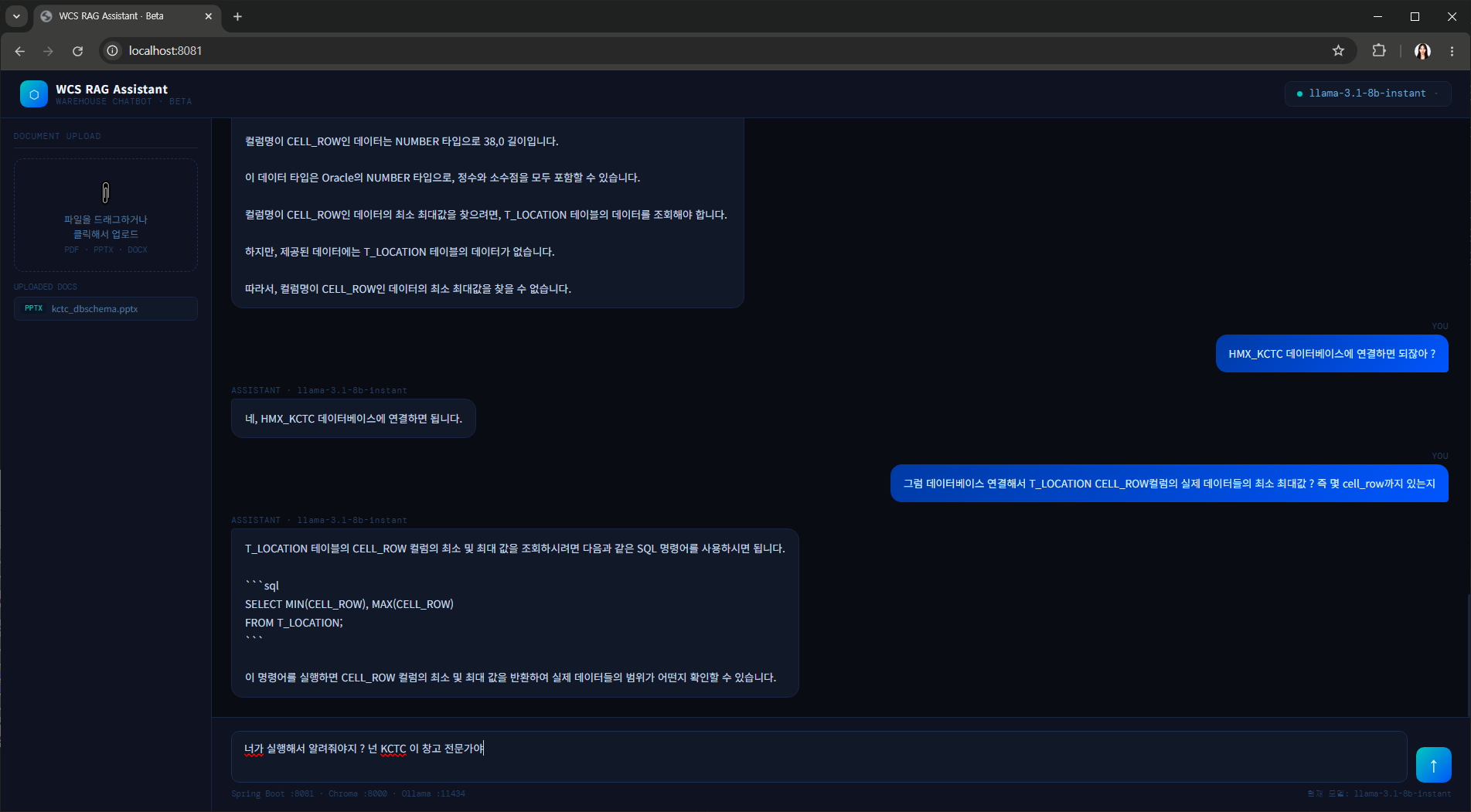Maximize the Chrome window
Screen dimensions: 1471x812
point(1415,16)
